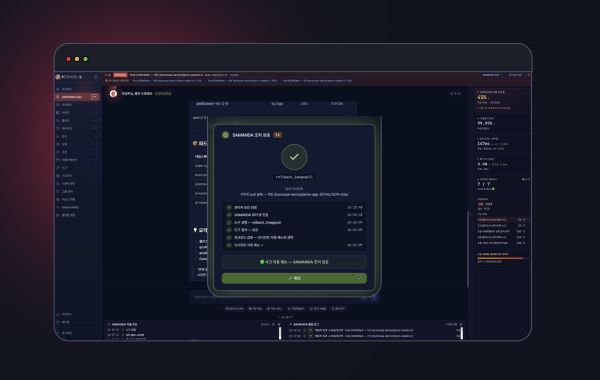Click the round green icon before SAMANDA dialog title
The width and height of the screenshot is (600, 380).
225,135
